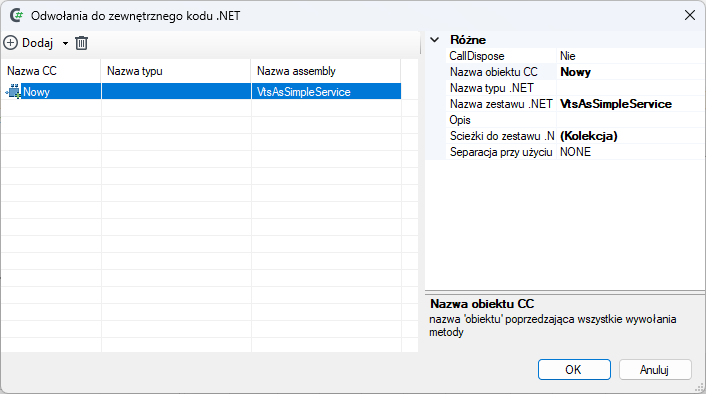
Task: Click the Różne category heading text
Action: point(468,40)
